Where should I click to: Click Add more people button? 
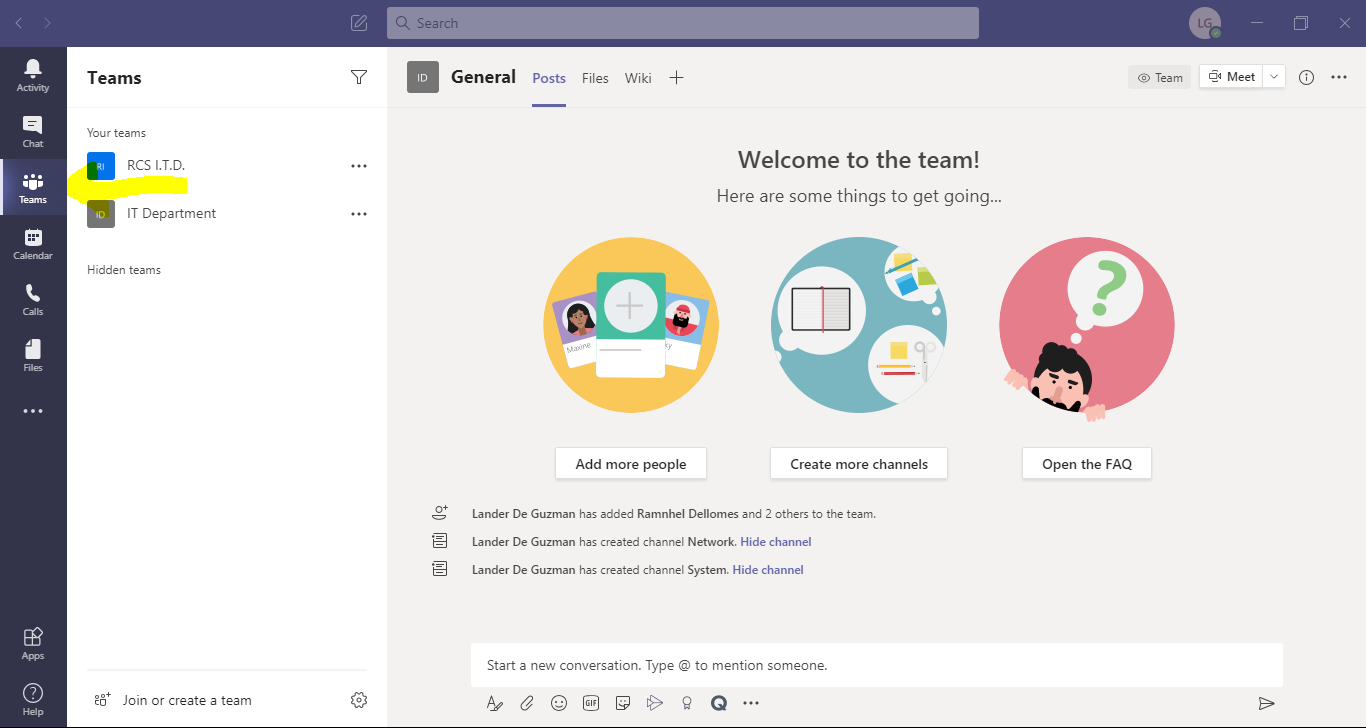pos(631,464)
